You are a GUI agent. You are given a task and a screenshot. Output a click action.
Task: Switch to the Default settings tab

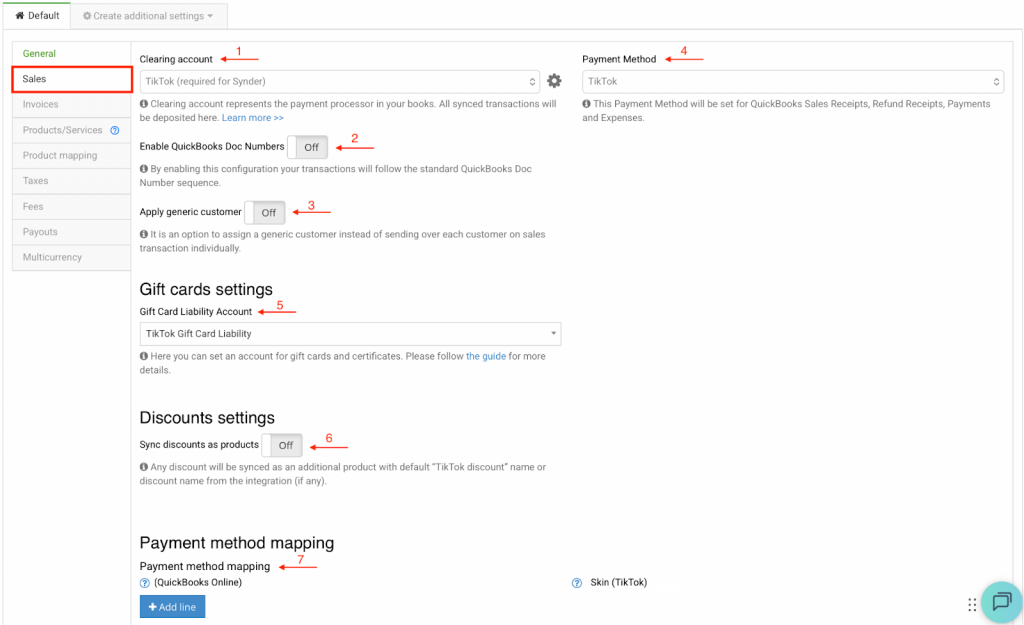[37, 16]
